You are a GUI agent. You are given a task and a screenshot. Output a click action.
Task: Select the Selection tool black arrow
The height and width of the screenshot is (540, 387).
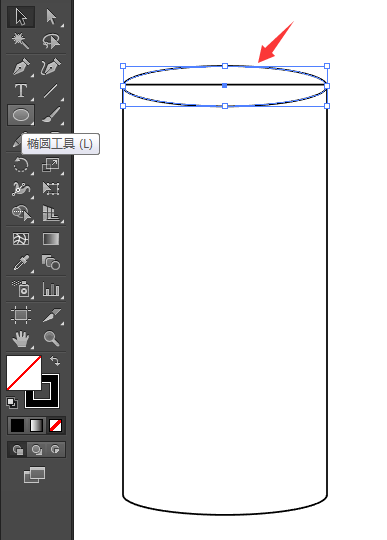pyautogui.click(x=21, y=17)
